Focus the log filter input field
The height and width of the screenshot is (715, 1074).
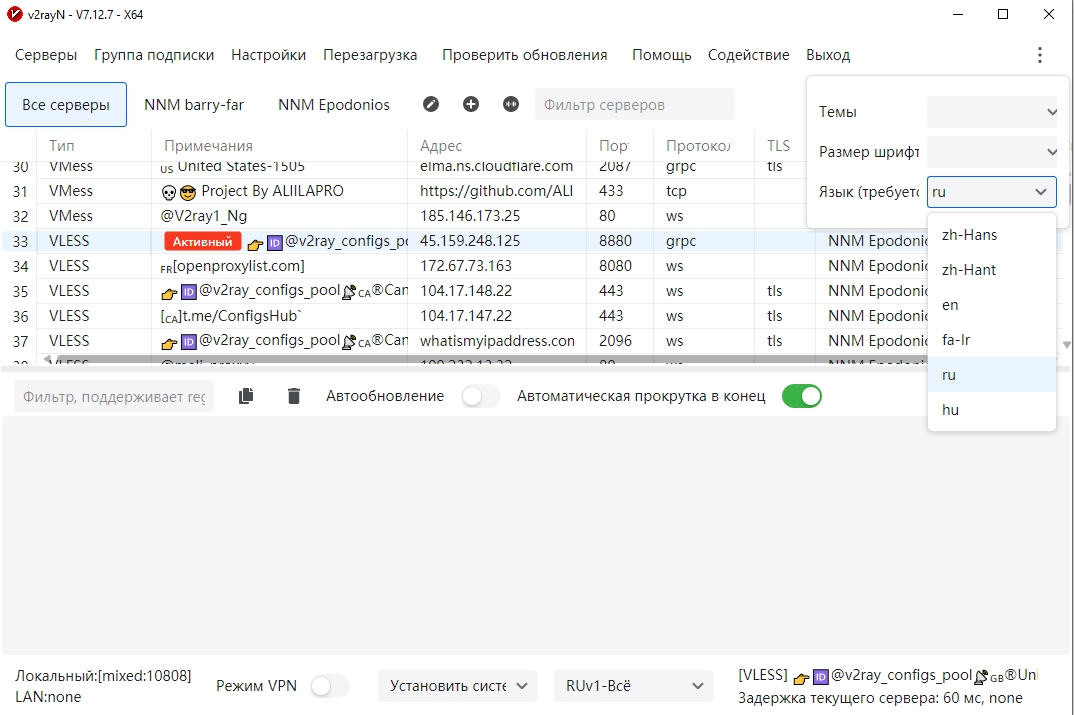(114, 397)
